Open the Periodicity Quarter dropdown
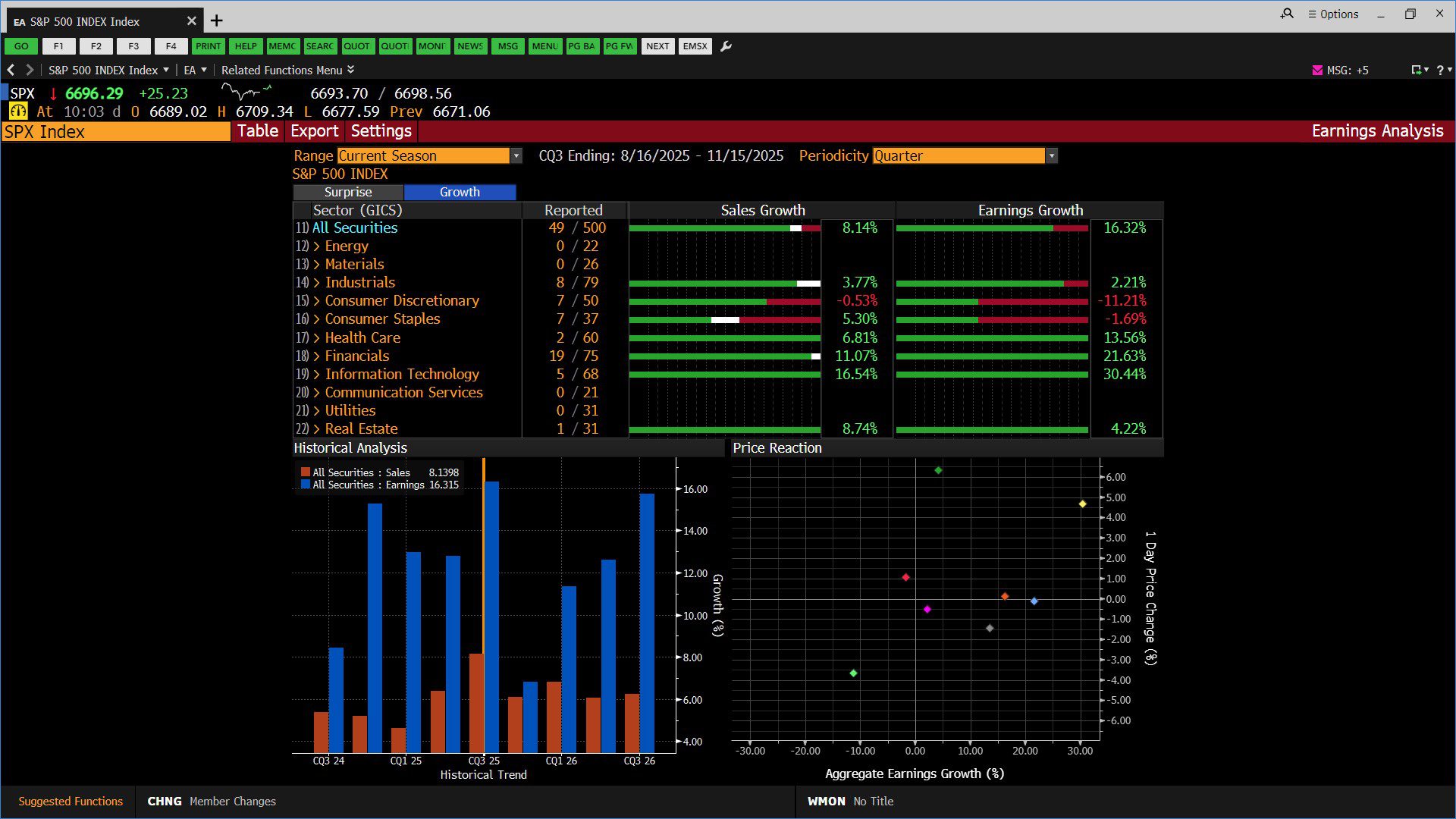 click(1051, 155)
